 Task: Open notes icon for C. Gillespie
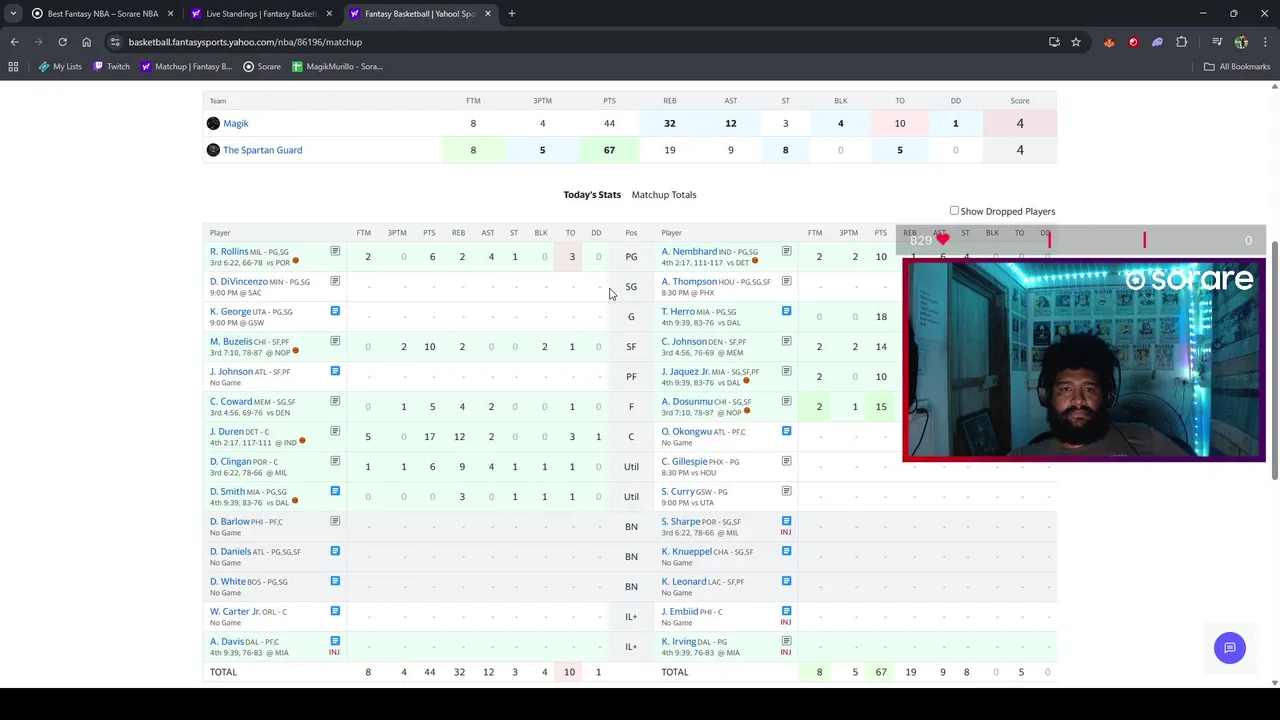coord(786,461)
